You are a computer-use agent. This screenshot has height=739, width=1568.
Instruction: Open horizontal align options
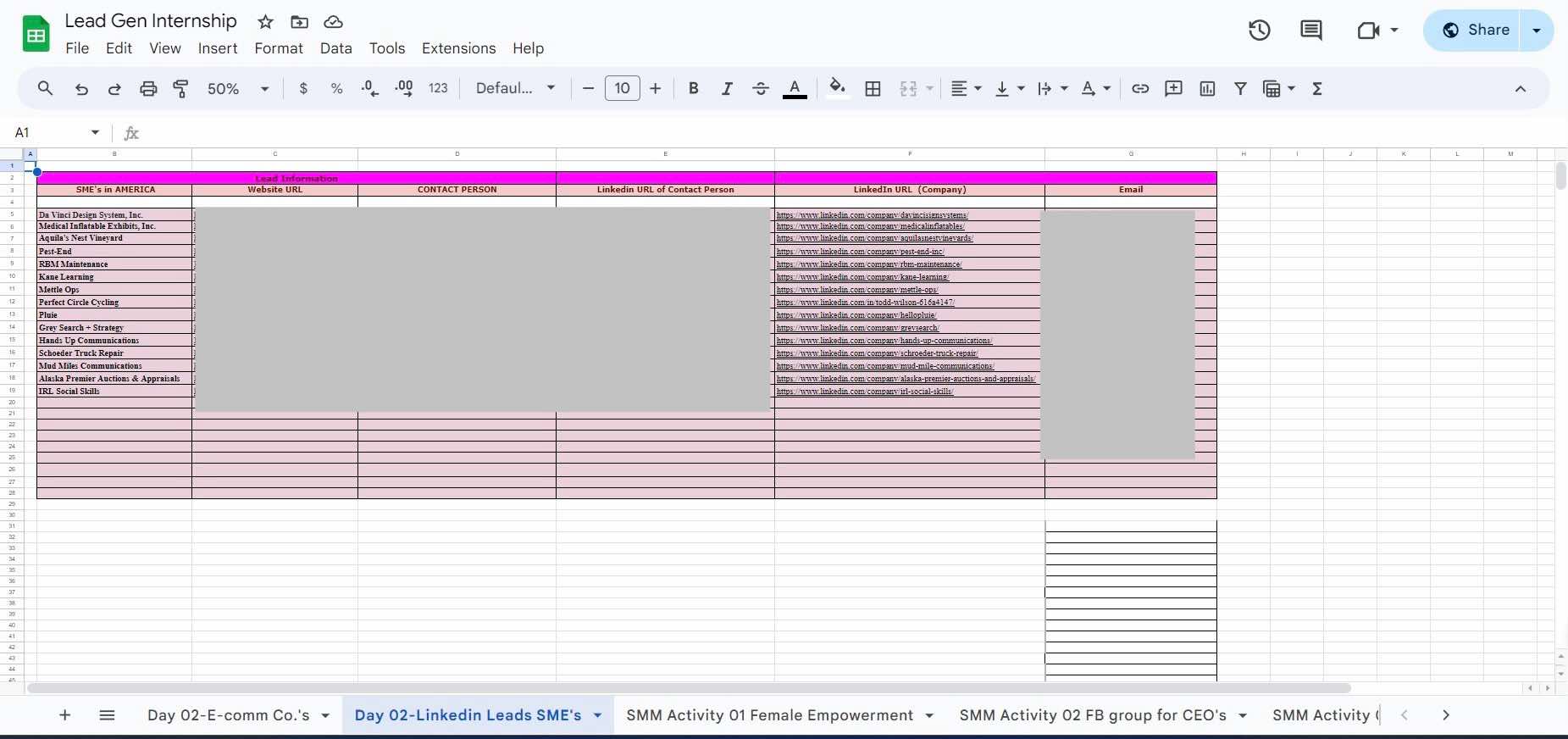point(966,88)
